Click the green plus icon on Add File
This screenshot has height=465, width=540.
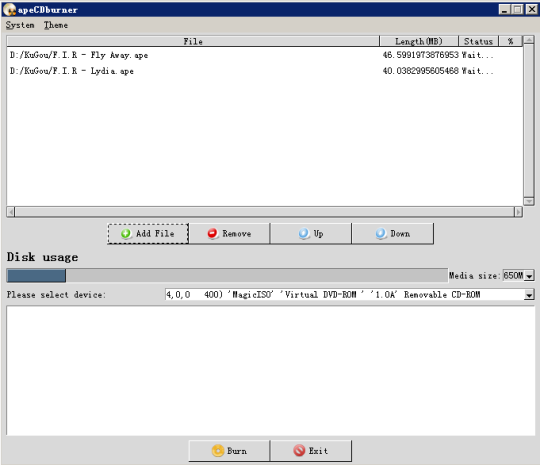pos(126,234)
